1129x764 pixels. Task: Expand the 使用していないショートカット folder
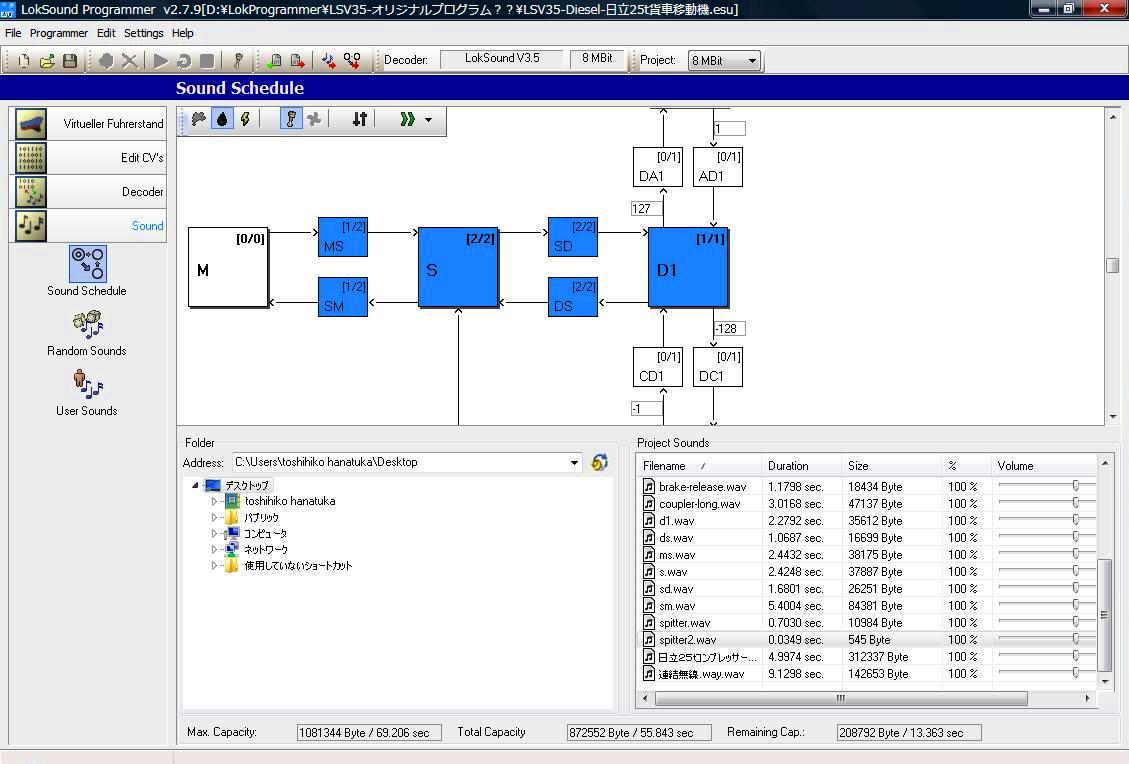pyautogui.click(x=214, y=566)
